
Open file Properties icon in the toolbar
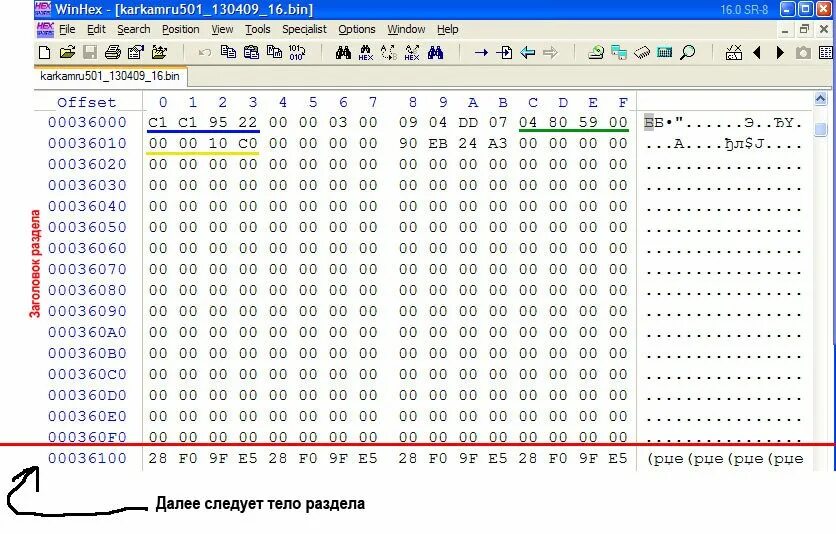(136, 52)
